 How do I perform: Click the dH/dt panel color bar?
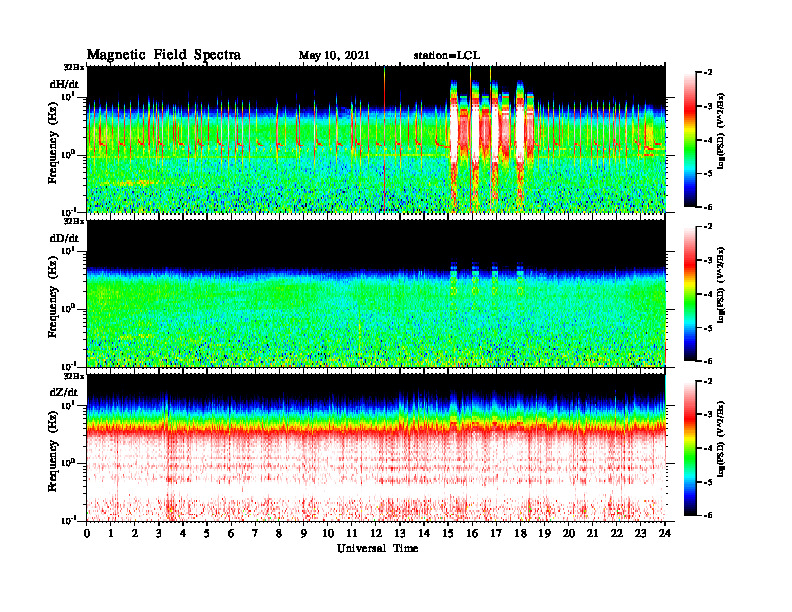690,139
